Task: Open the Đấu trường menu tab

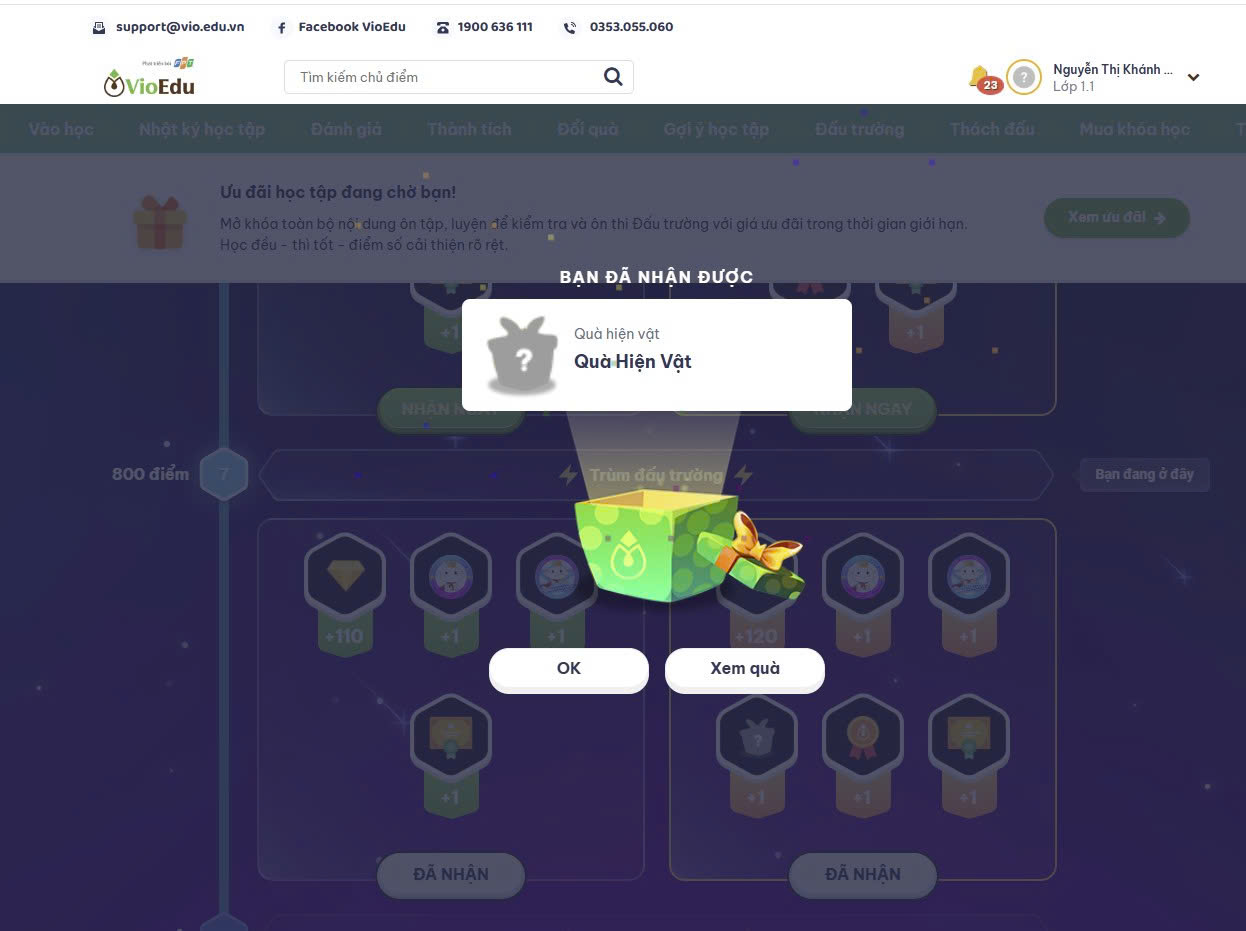Action: 859,129
